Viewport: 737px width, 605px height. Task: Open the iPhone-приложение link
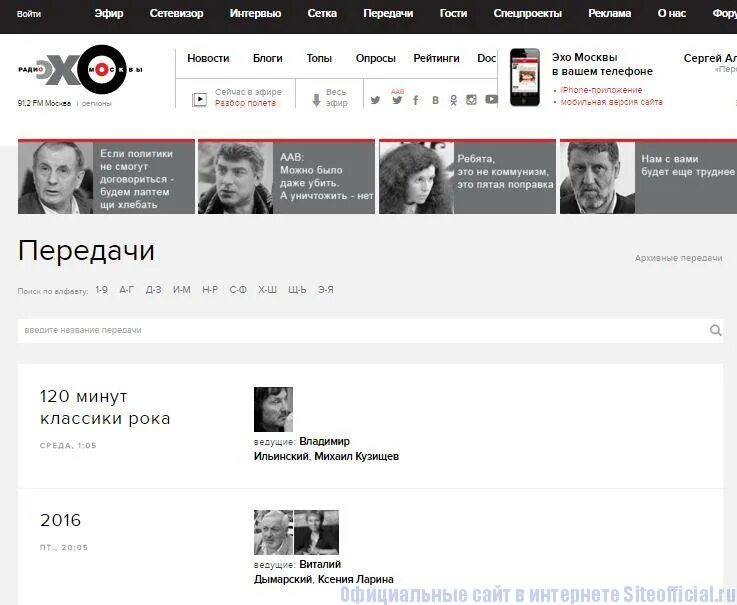(x=601, y=90)
